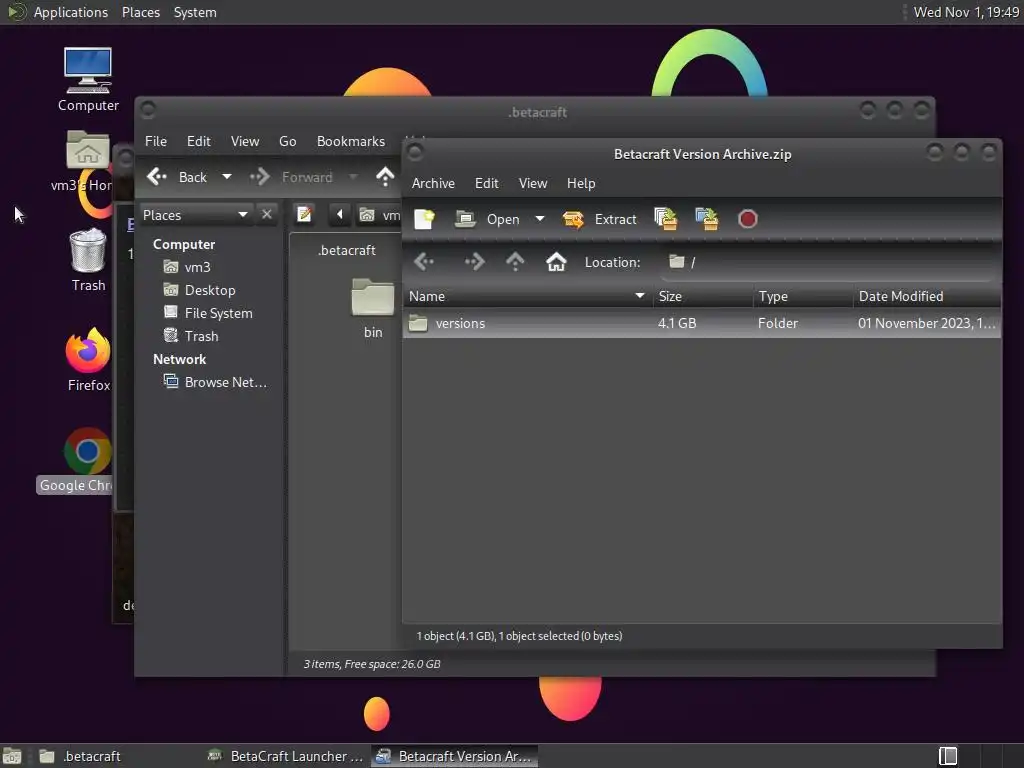Open the Places menu in top panel
This screenshot has width=1024, height=768.
coord(140,12)
